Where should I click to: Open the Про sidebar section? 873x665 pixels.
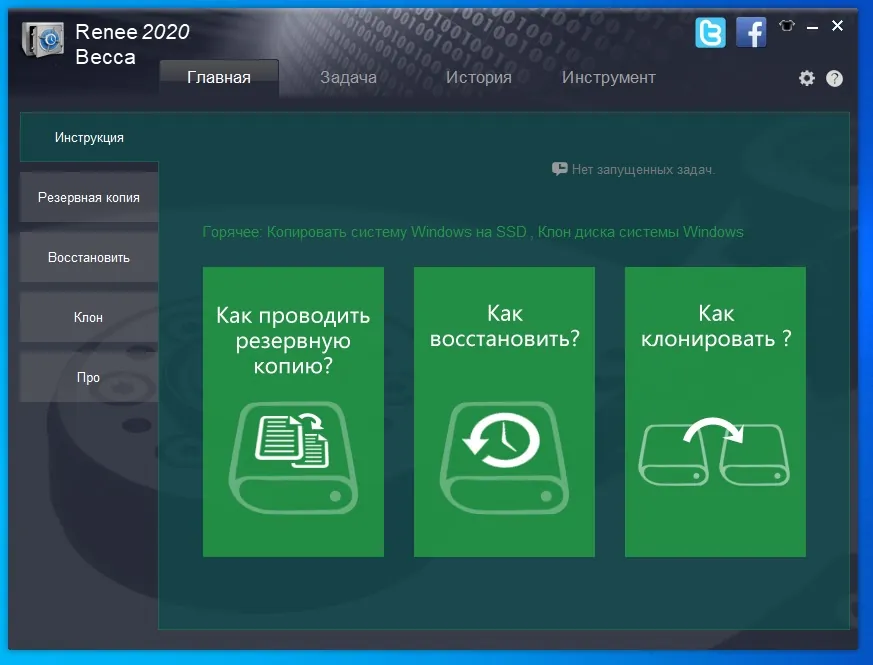click(x=89, y=378)
